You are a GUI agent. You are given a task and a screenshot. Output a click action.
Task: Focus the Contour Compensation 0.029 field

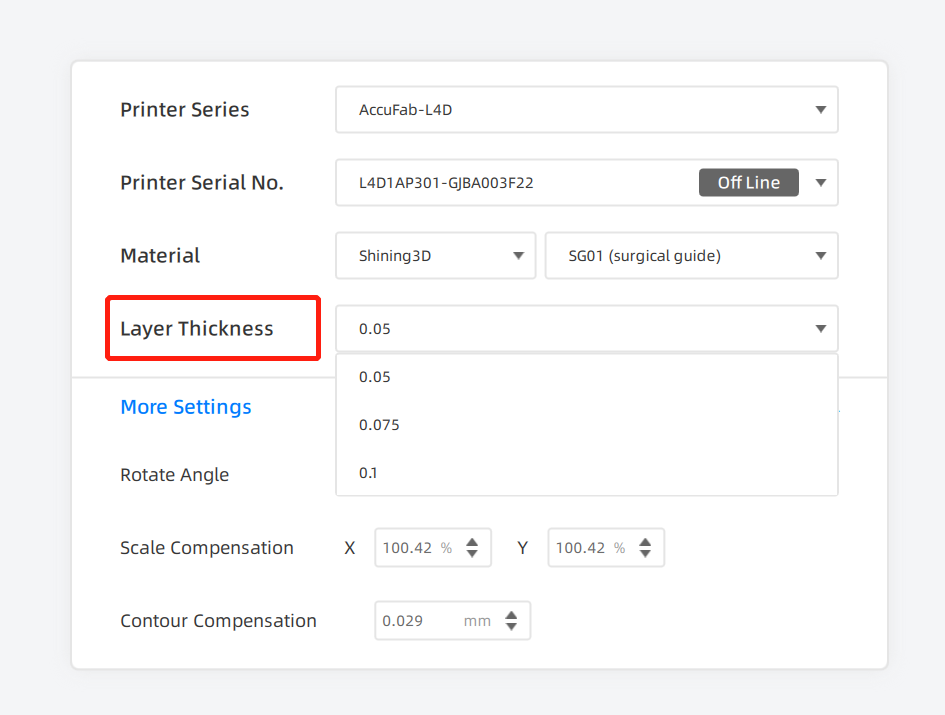(452, 620)
